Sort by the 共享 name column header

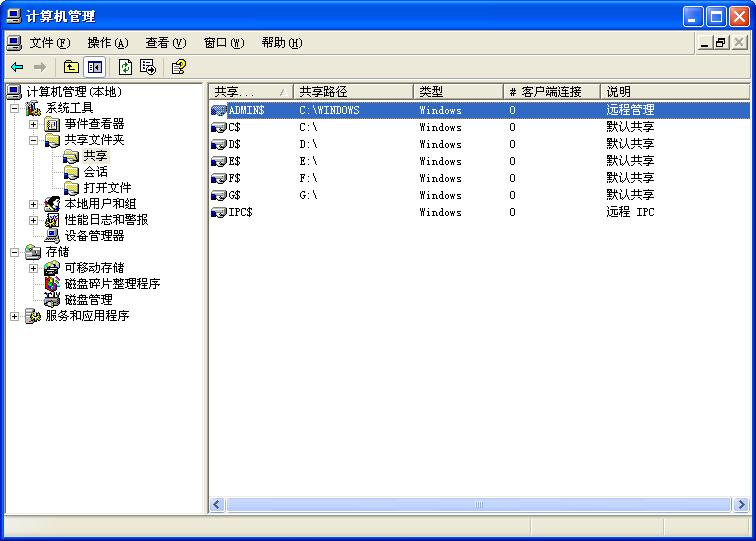pos(251,92)
